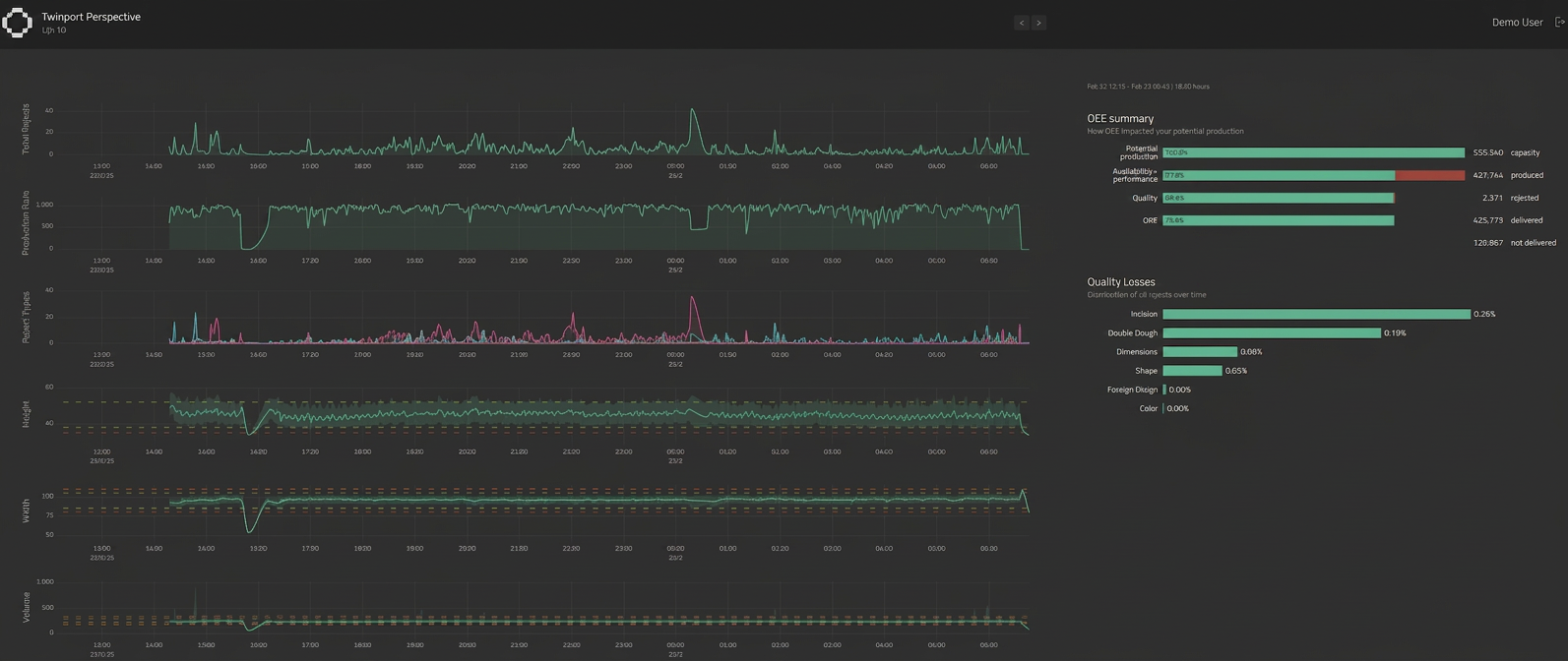The height and width of the screenshot is (661, 1568).
Task: Click the Quality bar in OEE summary
Action: [1279, 198]
